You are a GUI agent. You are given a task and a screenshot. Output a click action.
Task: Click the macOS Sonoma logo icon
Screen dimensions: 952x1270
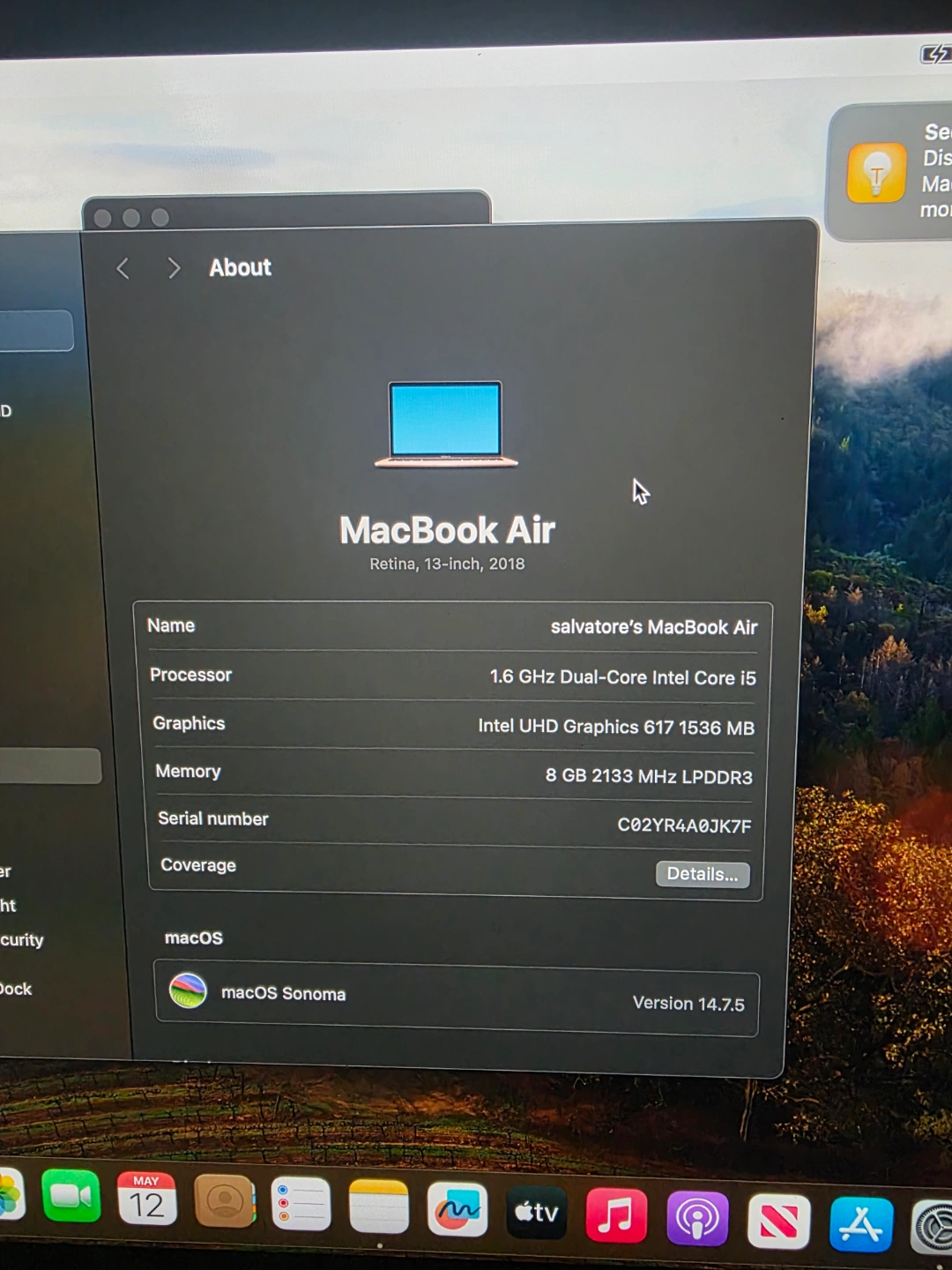click(x=188, y=990)
